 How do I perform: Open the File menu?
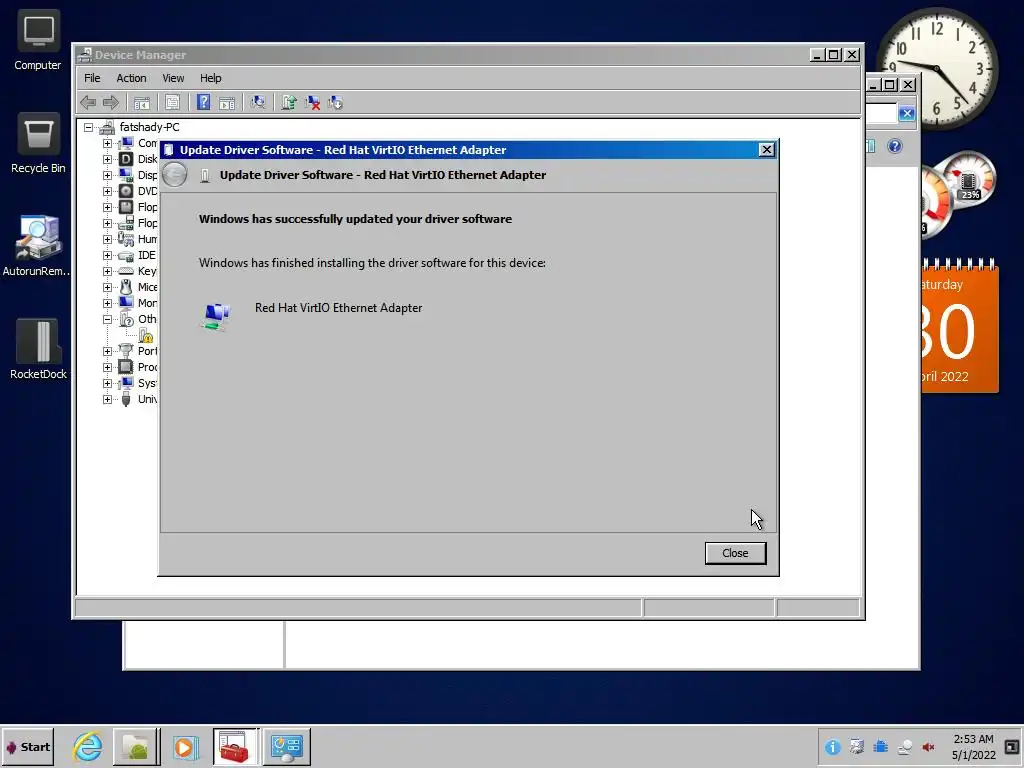tap(92, 78)
